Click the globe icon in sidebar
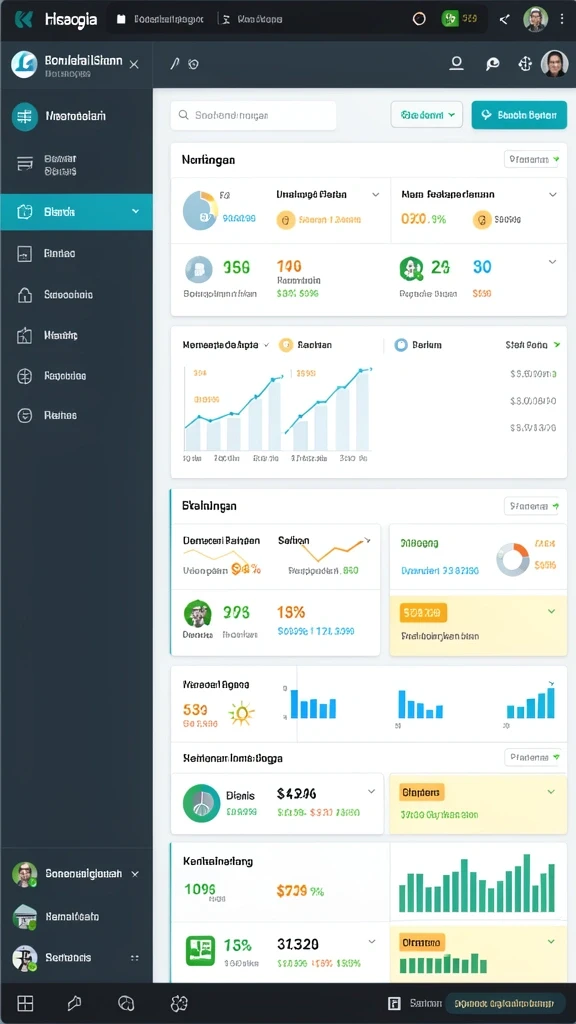Screen dimensions: 576x1024 click(x=24, y=376)
